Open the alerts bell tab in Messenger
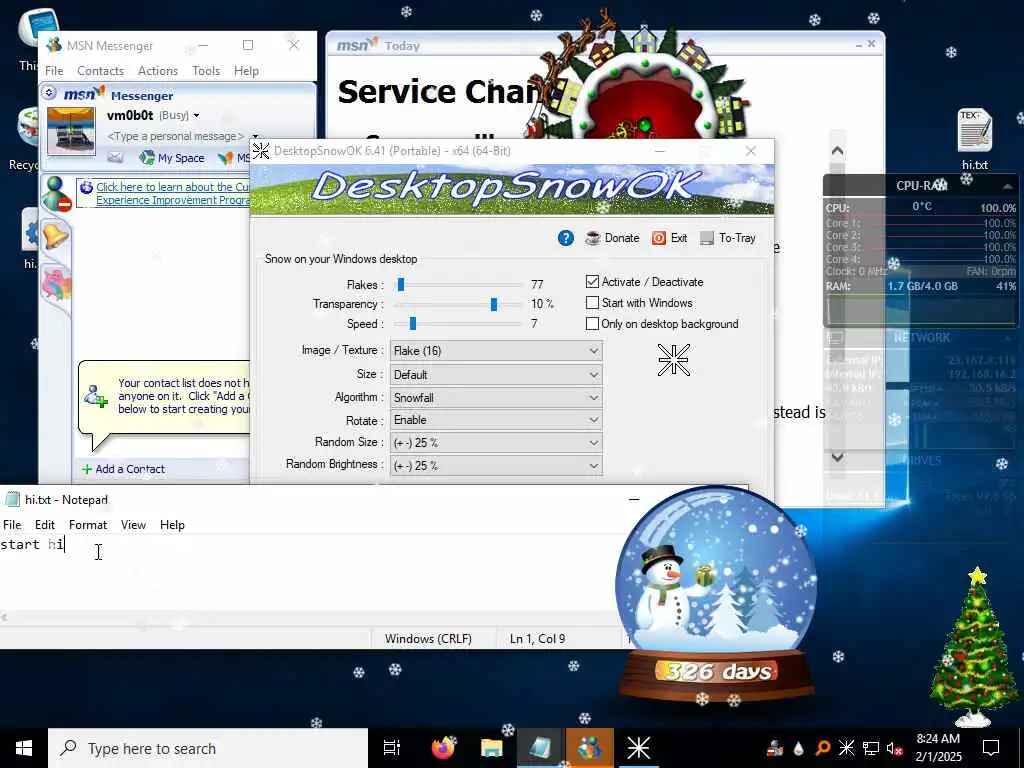 coord(56,236)
